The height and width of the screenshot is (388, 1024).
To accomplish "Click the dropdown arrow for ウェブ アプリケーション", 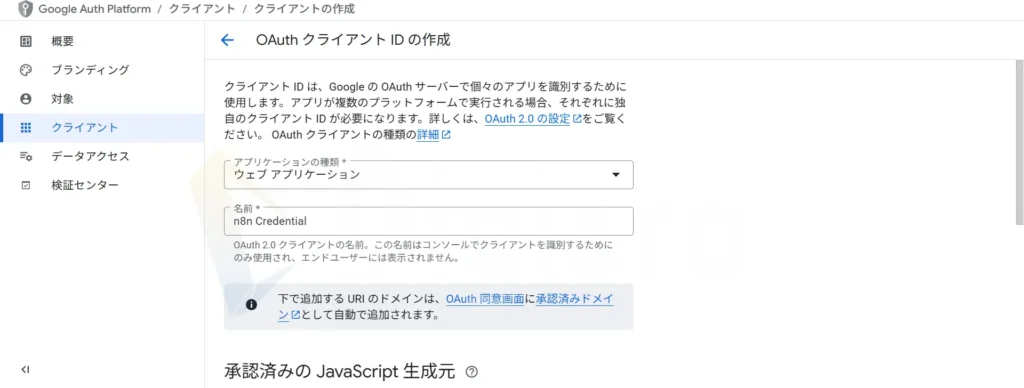I will click(x=615, y=175).
